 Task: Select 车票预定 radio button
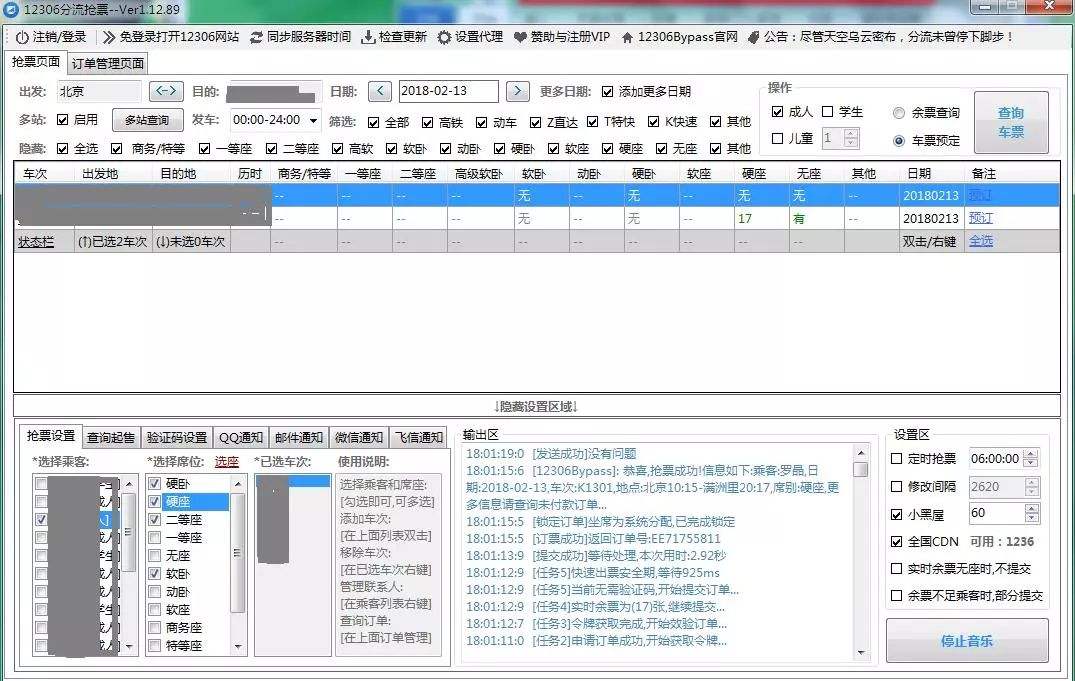pyautogui.click(x=899, y=141)
